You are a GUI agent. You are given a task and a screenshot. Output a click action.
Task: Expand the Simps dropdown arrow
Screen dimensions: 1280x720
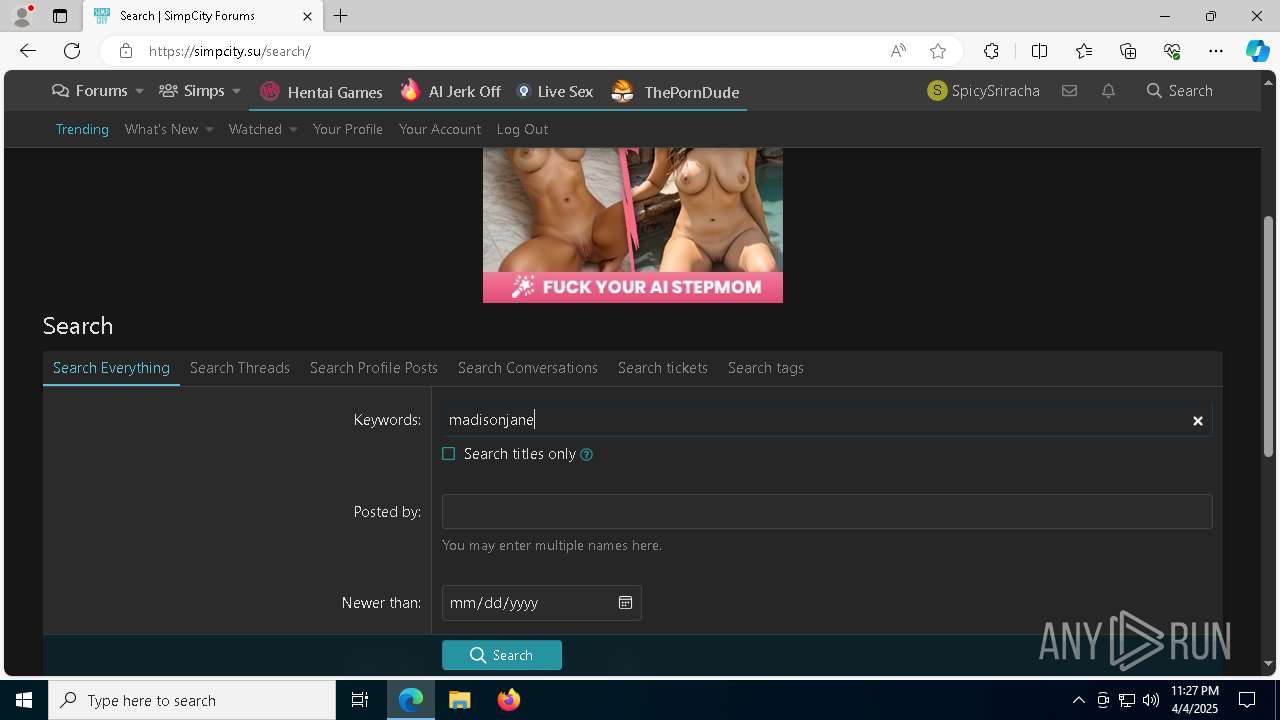pos(236,91)
